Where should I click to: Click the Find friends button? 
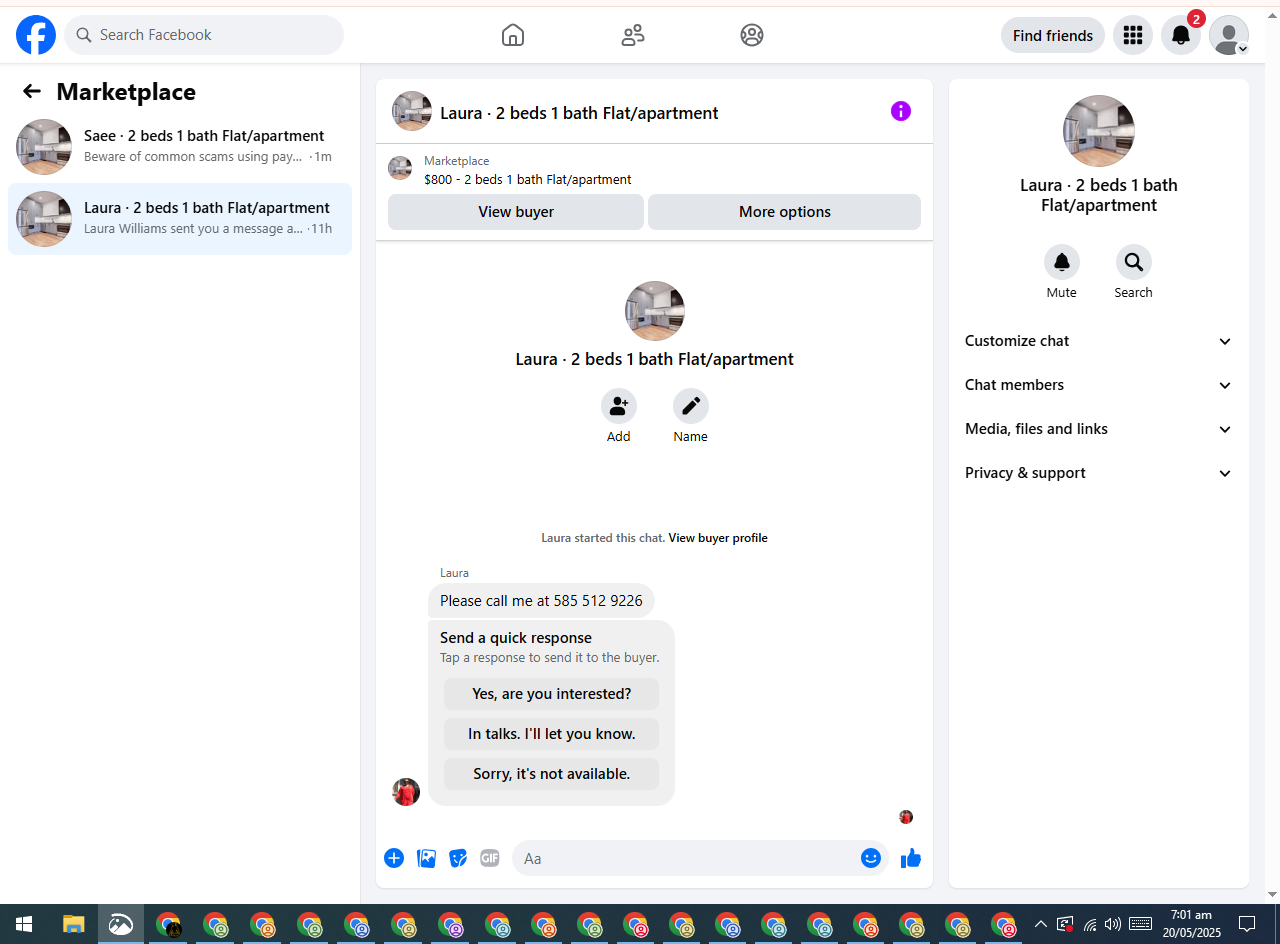coord(1053,35)
